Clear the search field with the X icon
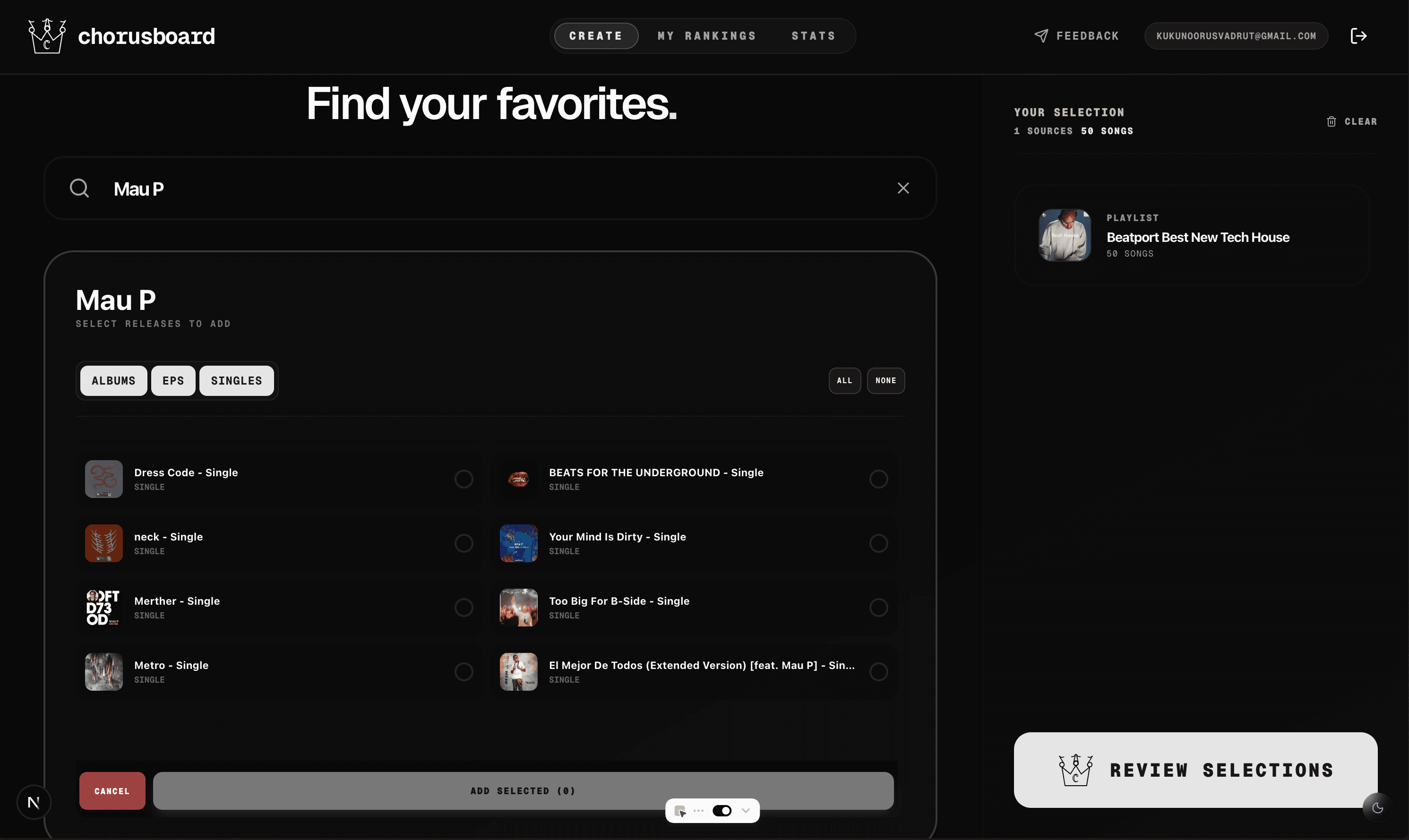The image size is (1409, 840). pyautogui.click(x=903, y=188)
